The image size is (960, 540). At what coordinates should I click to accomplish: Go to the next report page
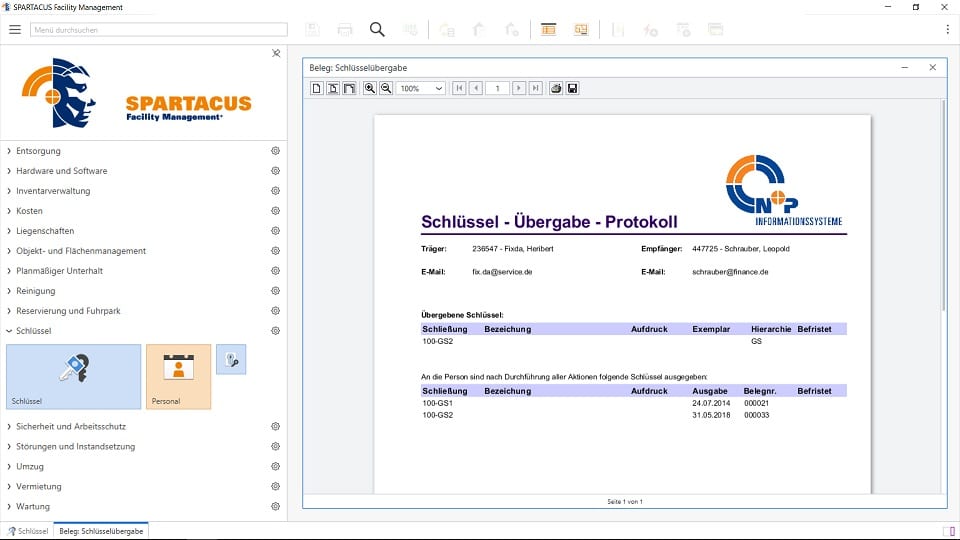[x=518, y=88]
